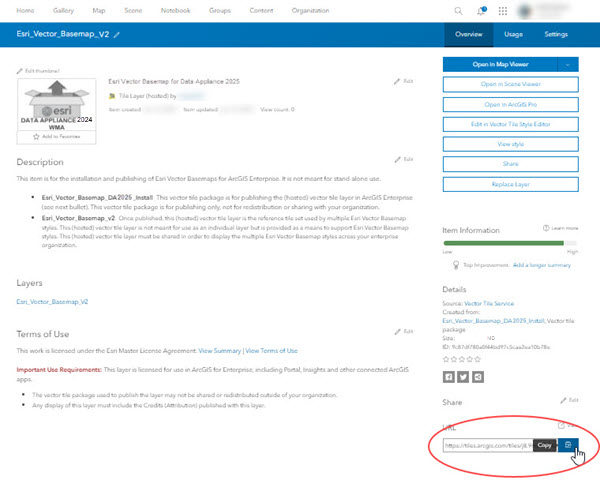Click the copy URL button
The width and height of the screenshot is (600, 480).
tap(568, 444)
